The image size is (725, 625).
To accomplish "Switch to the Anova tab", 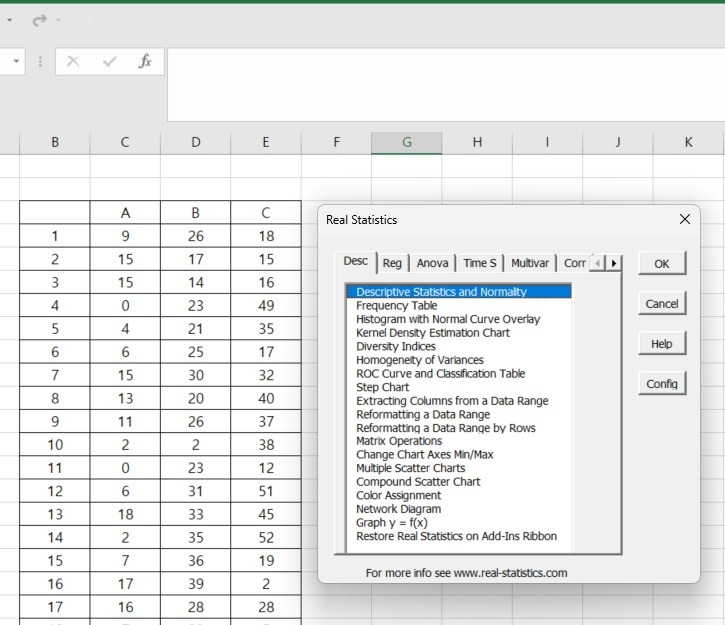I will 432,263.
